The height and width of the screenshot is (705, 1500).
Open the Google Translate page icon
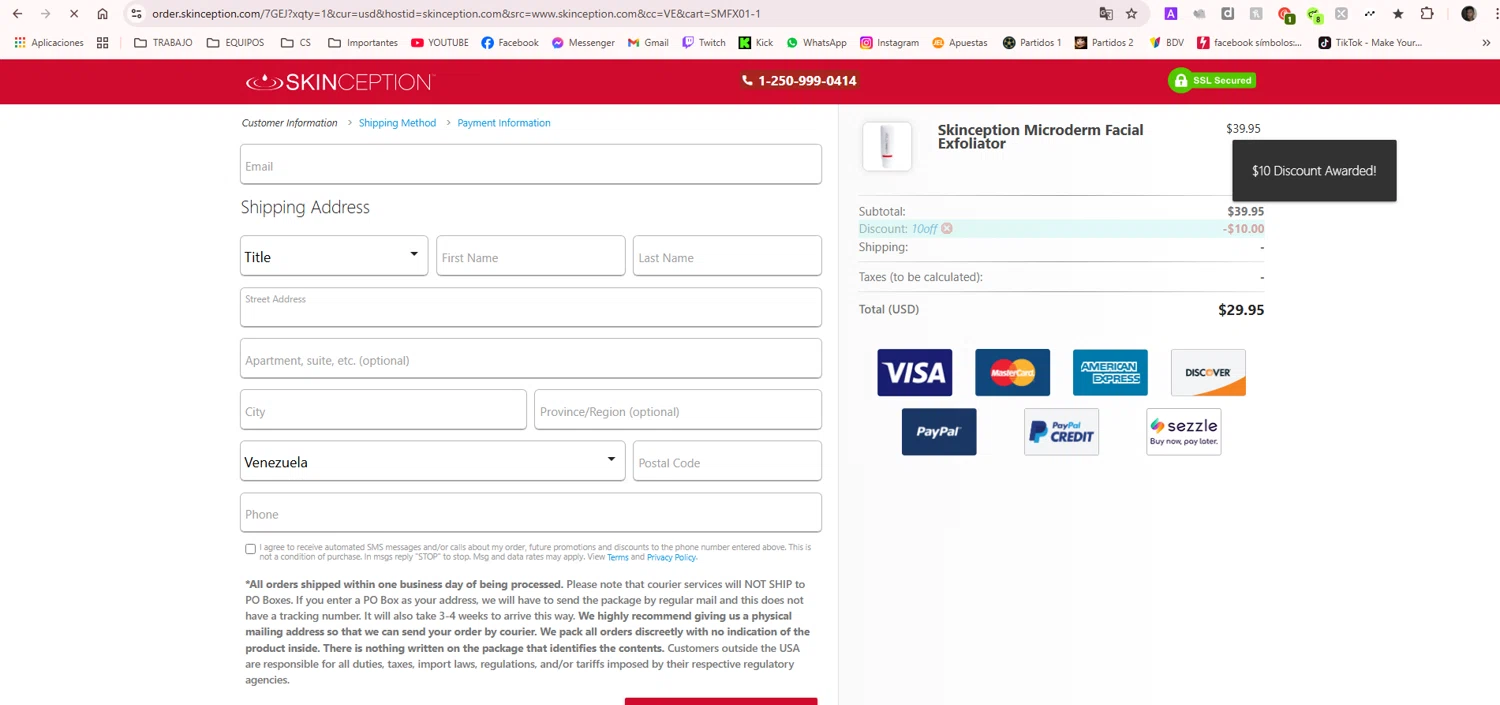[1106, 14]
